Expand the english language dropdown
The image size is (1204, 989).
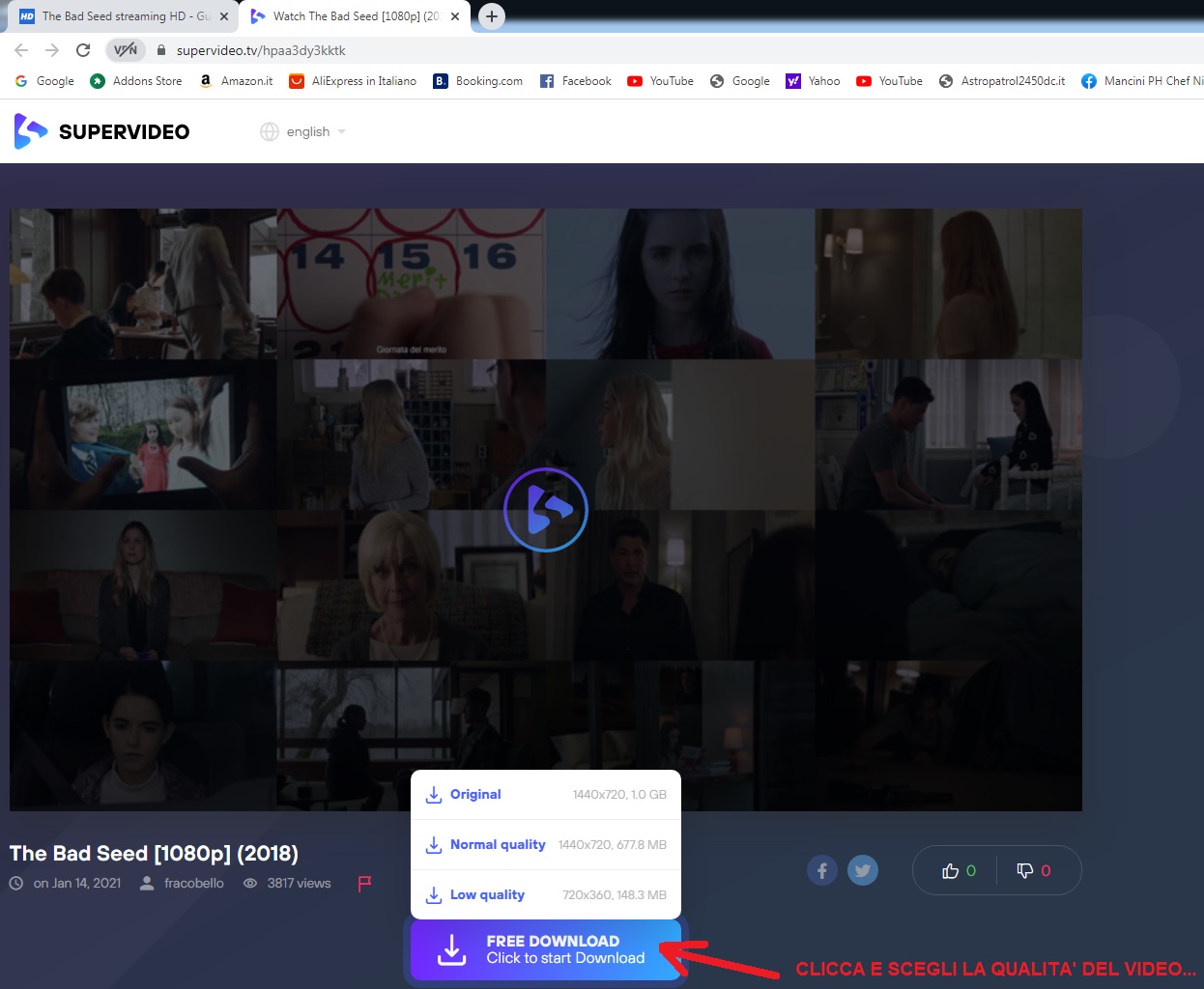tap(315, 131)
